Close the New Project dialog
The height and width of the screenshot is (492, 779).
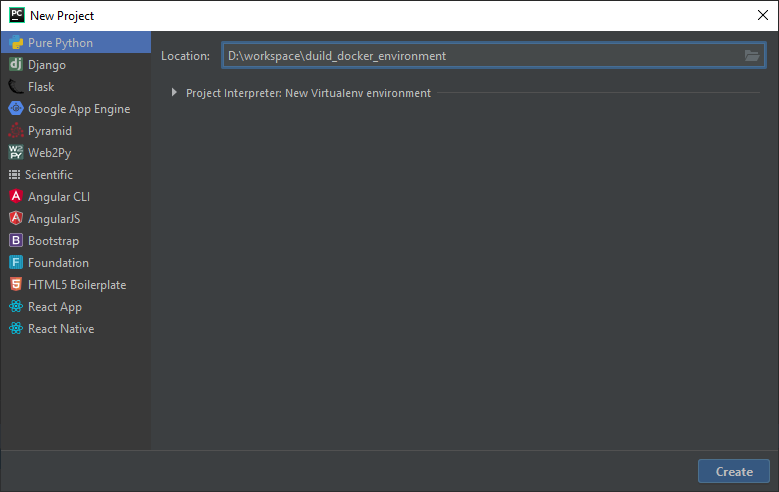[763, 15]
